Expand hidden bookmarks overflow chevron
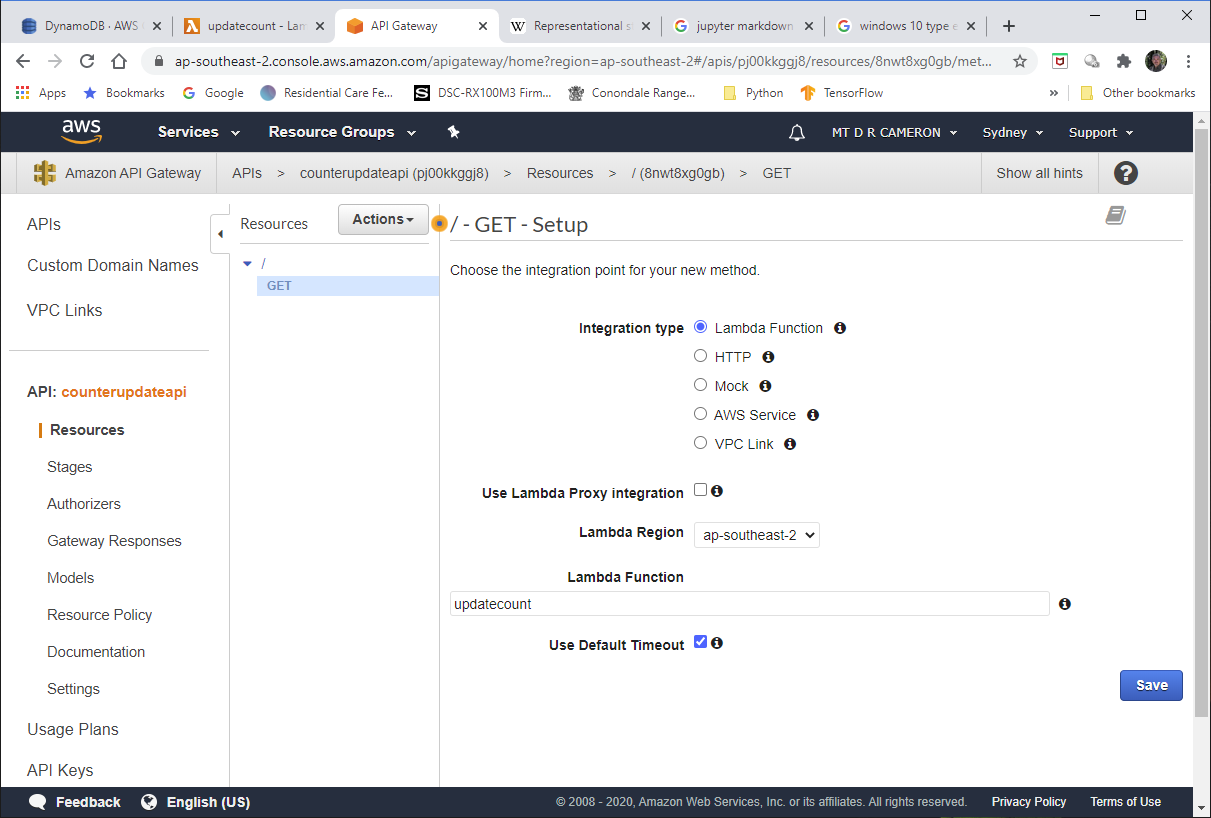Image resolution: width=1211 pixels, height=818 pixels. (x=1053, y=93)
